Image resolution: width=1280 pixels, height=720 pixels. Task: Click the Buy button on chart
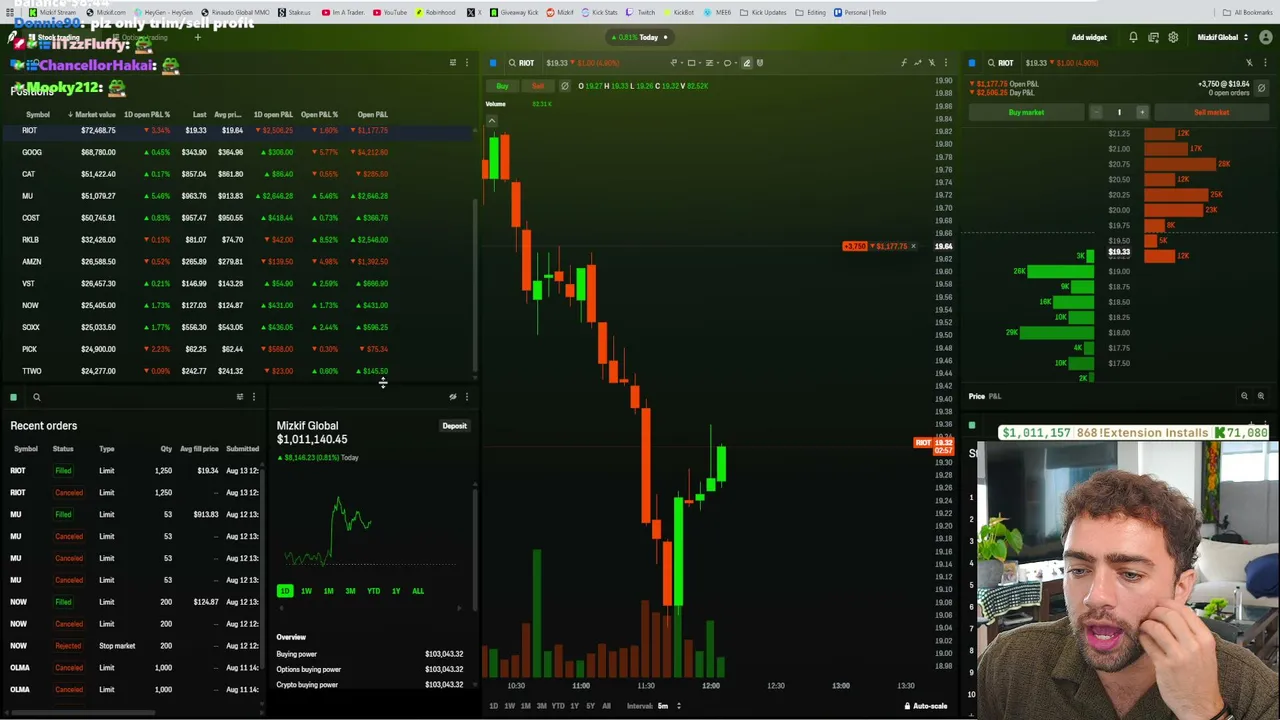pos(503,86)
